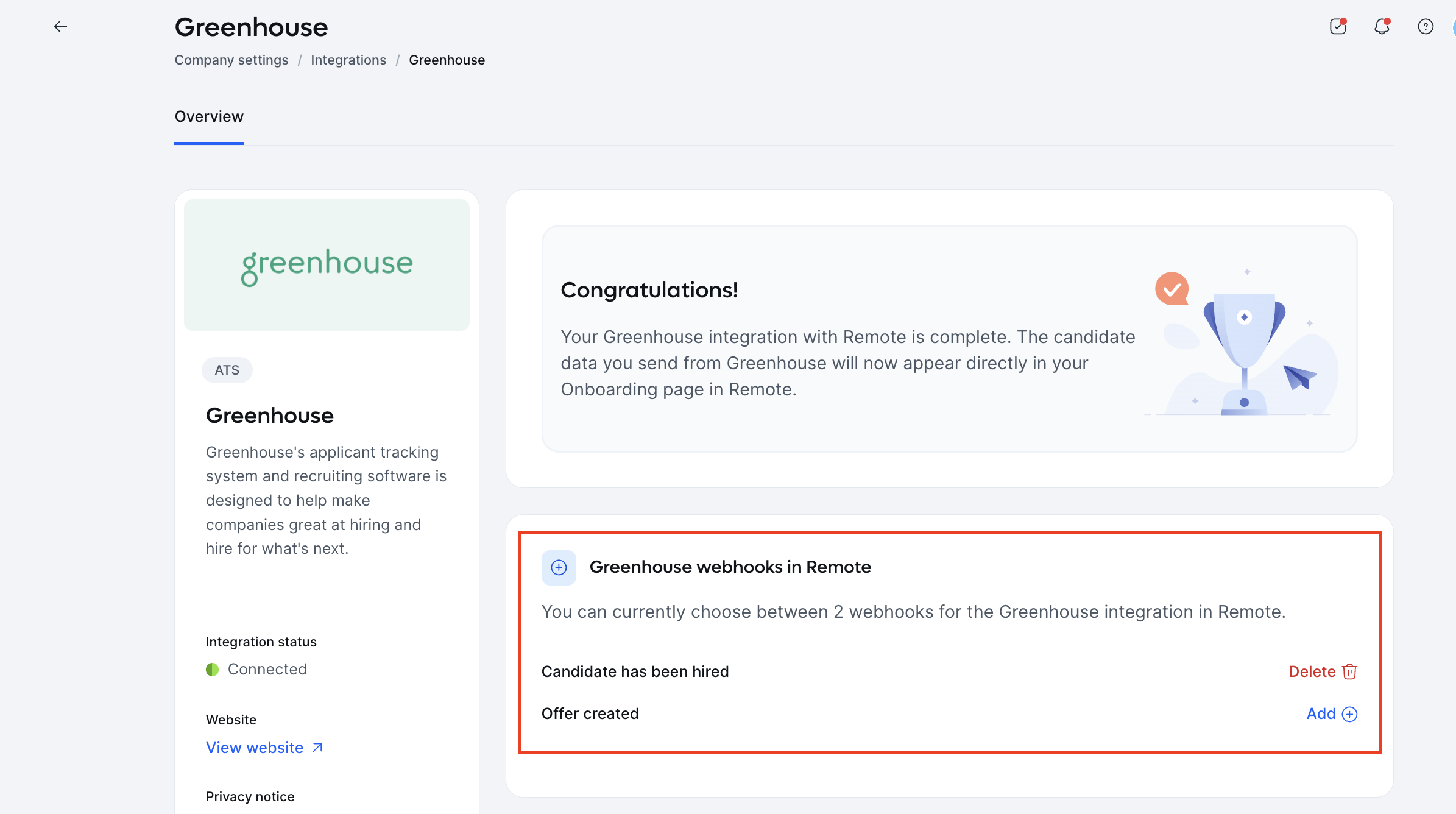1456x814 pixels.
Task: Click the Website label
Action: coord(231,720)
